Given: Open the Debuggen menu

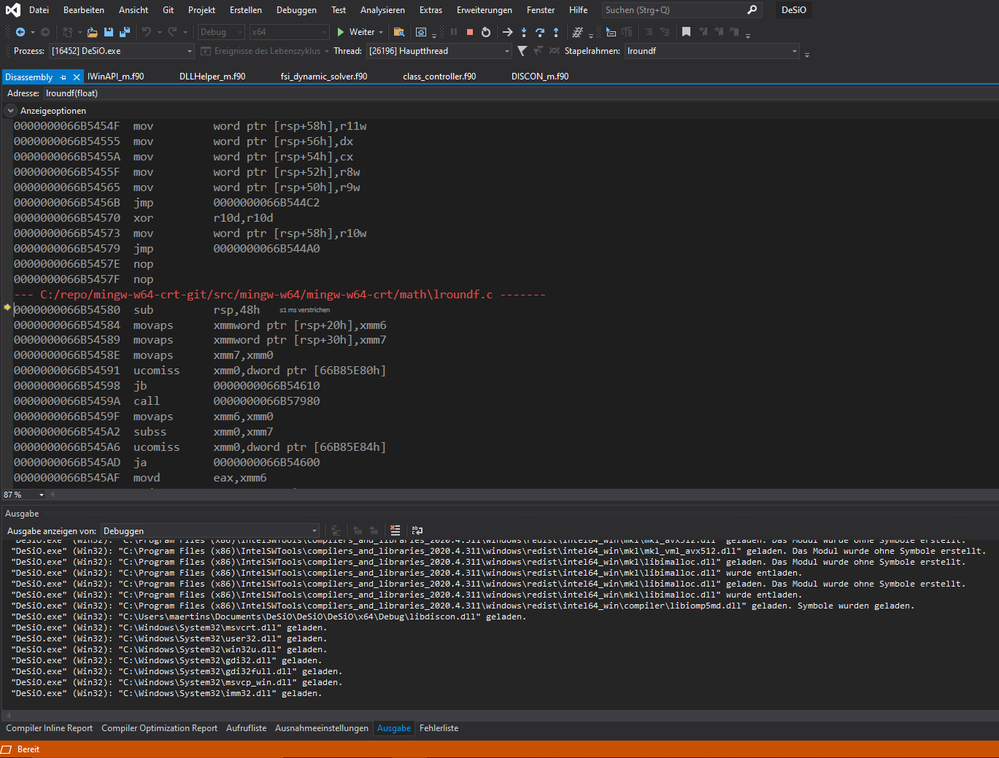Looking at the screenshot, I should click(x=296, y=10).
